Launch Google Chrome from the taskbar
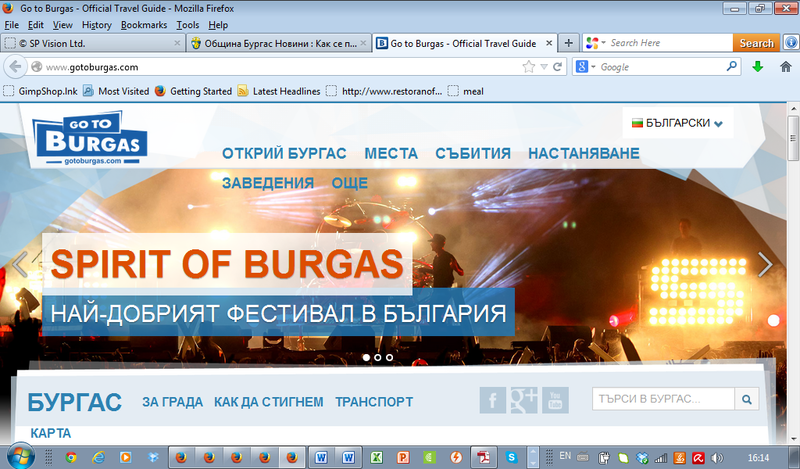800x469 pixels. 71,457
